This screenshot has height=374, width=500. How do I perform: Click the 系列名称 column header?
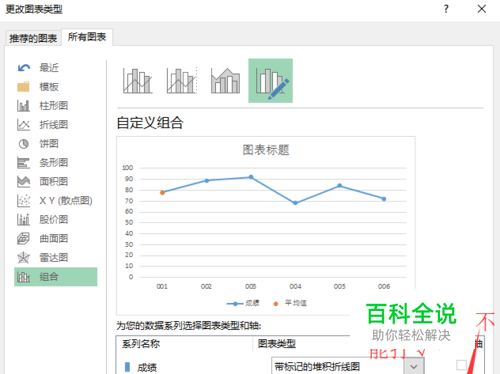pyautogui.click(x=141, y=344)
